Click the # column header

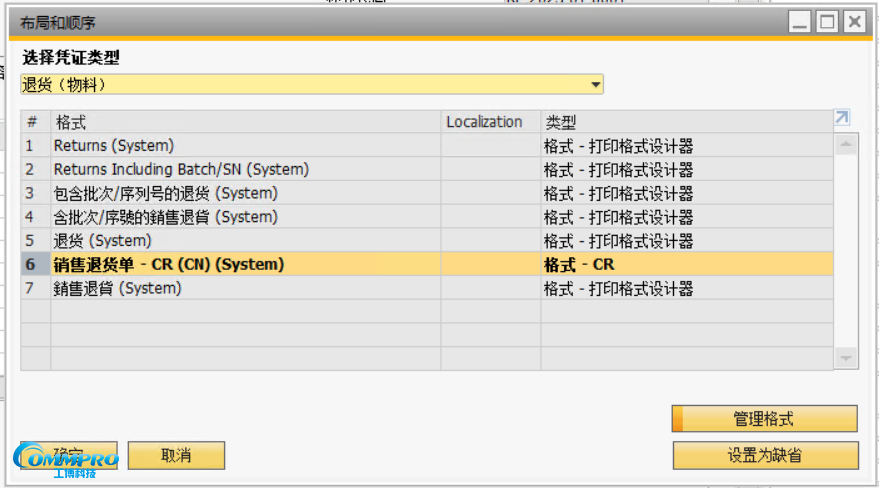pyautogui.click(x=34, y=122)
